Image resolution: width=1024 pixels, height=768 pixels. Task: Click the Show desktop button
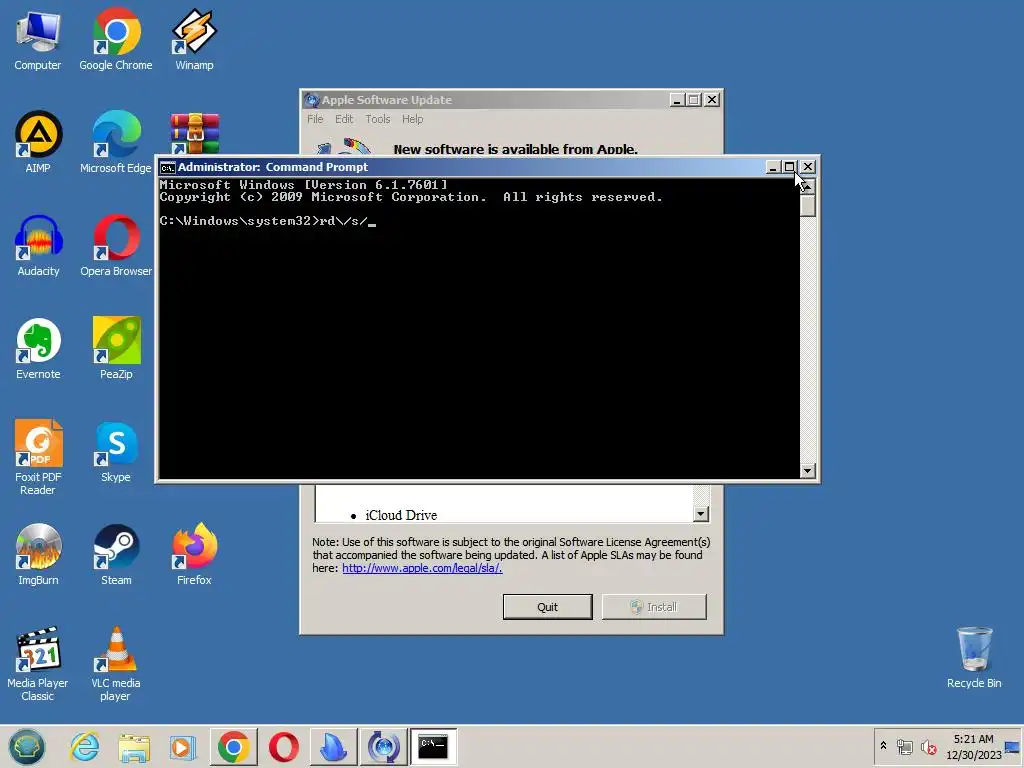(x=1014, y=746)
